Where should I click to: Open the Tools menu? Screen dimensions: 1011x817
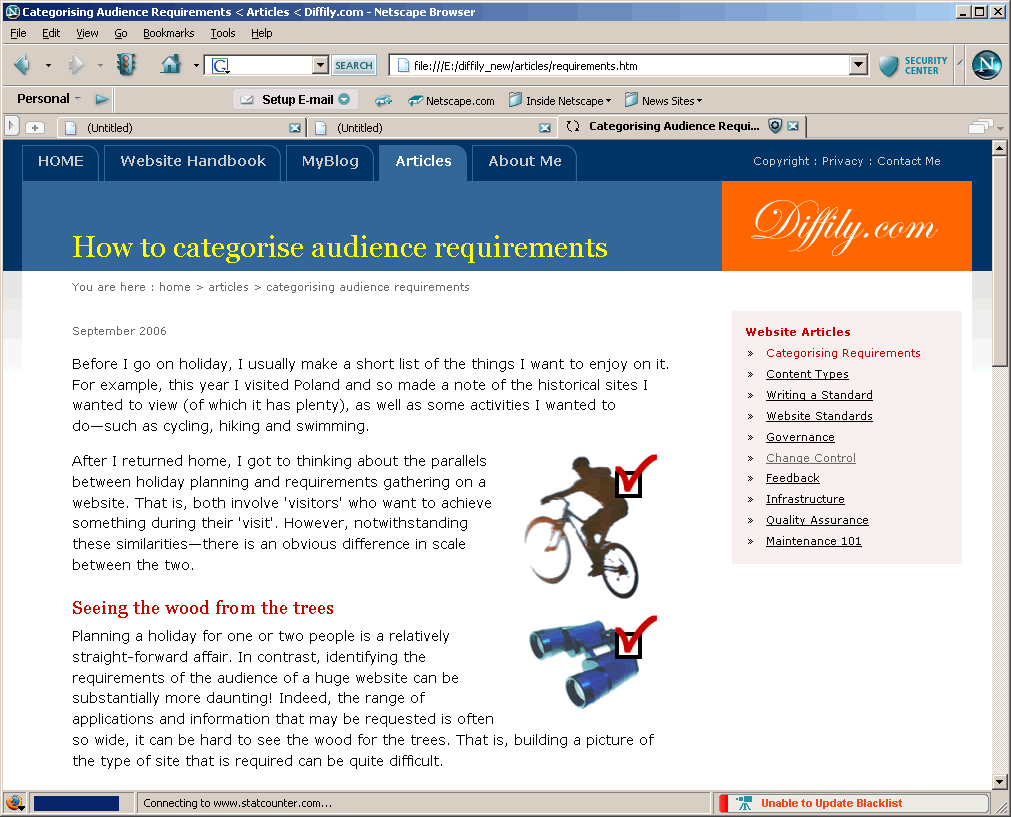[222, 33]
